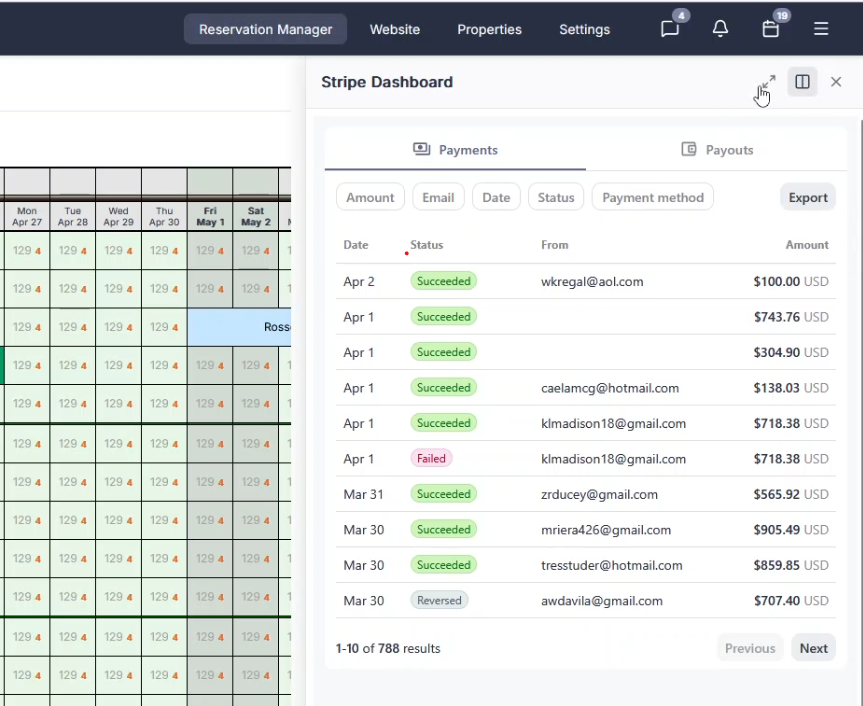Open the Amount filter
Image resolution: width=863 pixels, height=706 pixels.
370,197
